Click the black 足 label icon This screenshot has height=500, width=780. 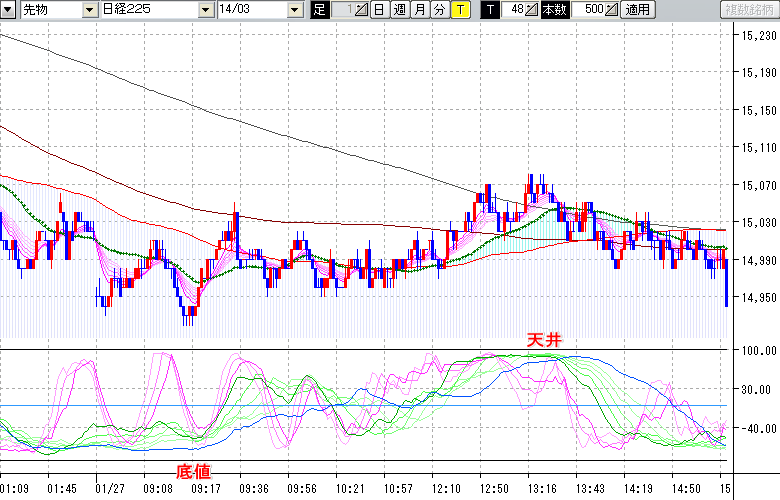click(320, 9)
